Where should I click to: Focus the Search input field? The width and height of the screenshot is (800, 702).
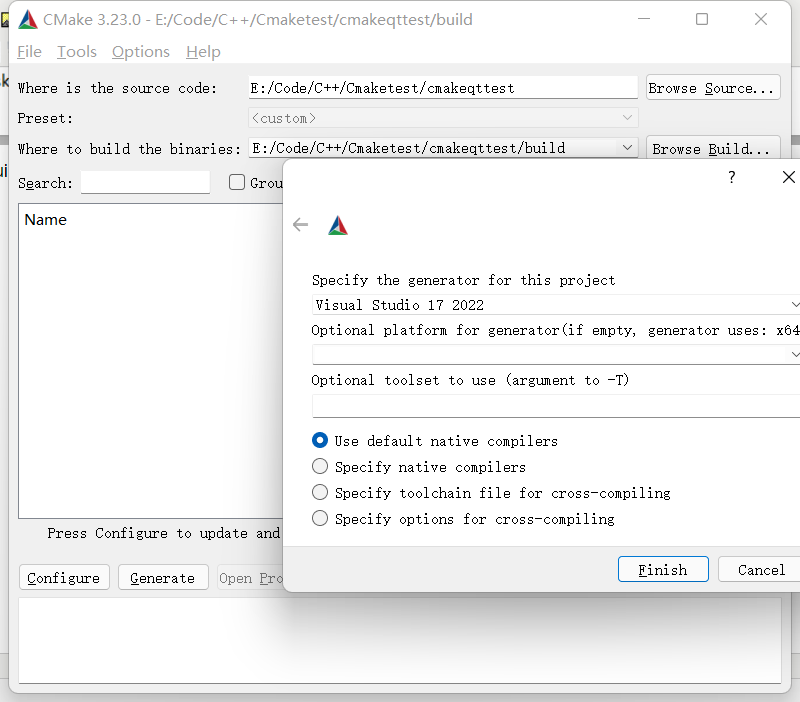[x=145, y=182]
